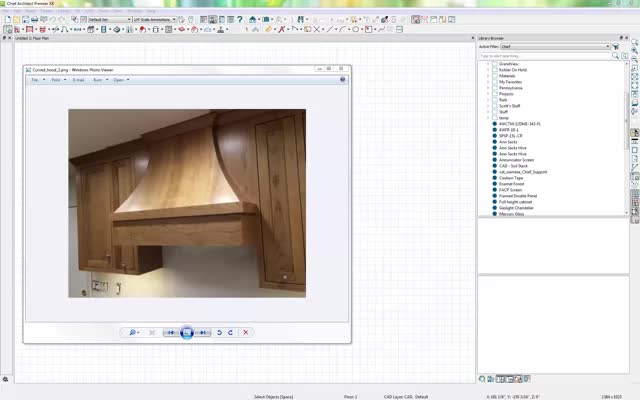Go to the previous photo in the viewer
640x400 pixels.
pyautogui.click(x=171, y=332)
